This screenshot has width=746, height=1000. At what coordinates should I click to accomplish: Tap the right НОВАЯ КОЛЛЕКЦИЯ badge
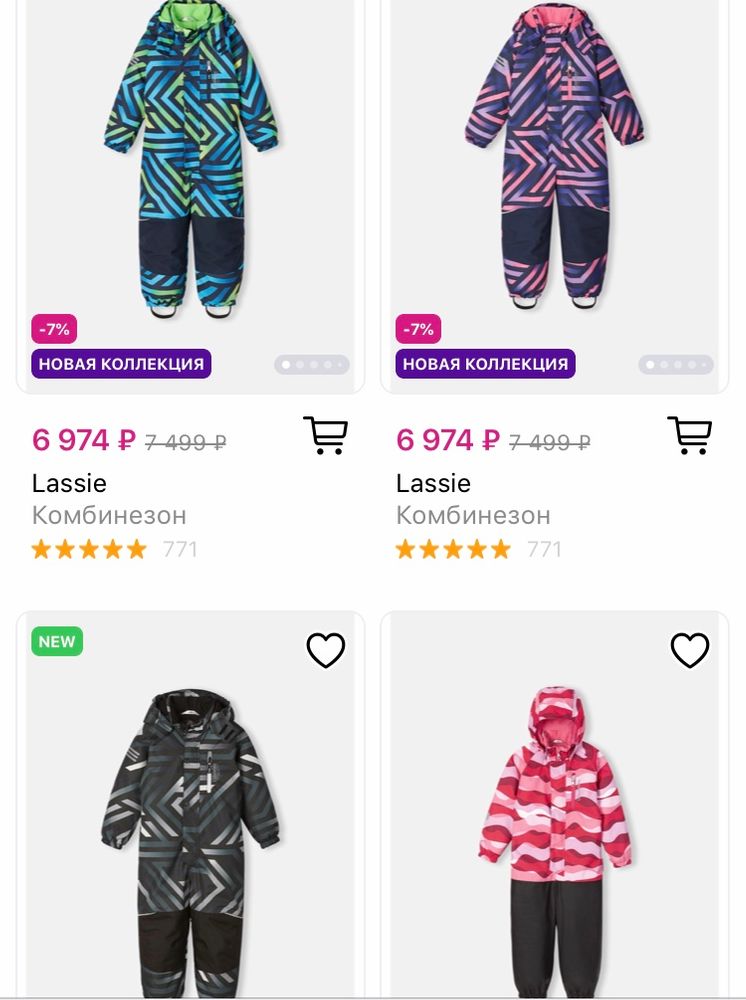coord(485,363)
